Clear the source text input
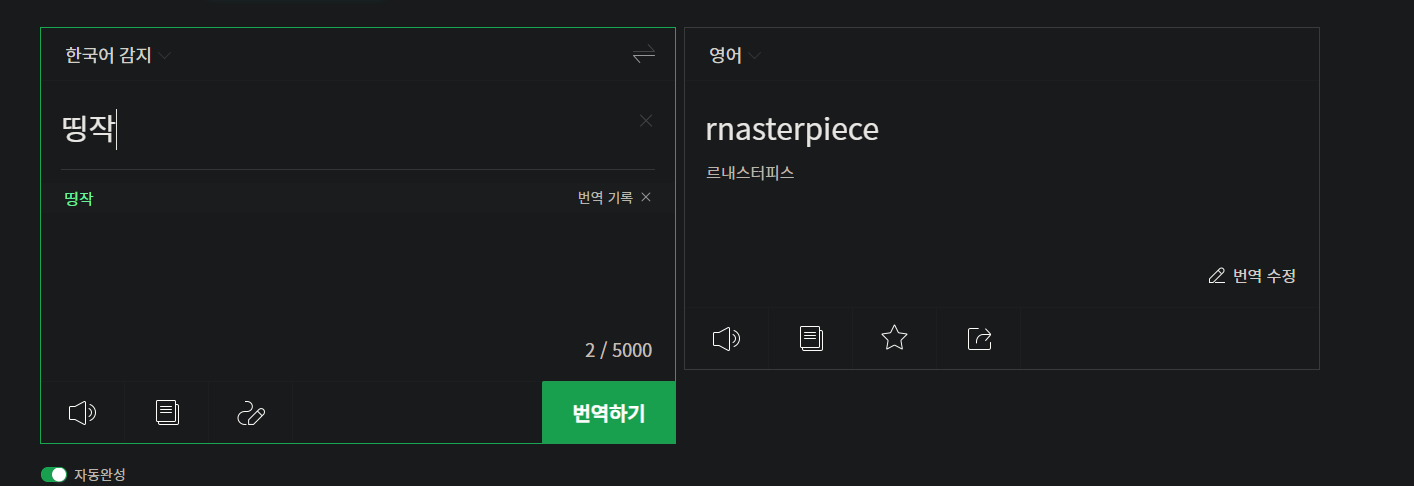 click(x=646, y=121)
